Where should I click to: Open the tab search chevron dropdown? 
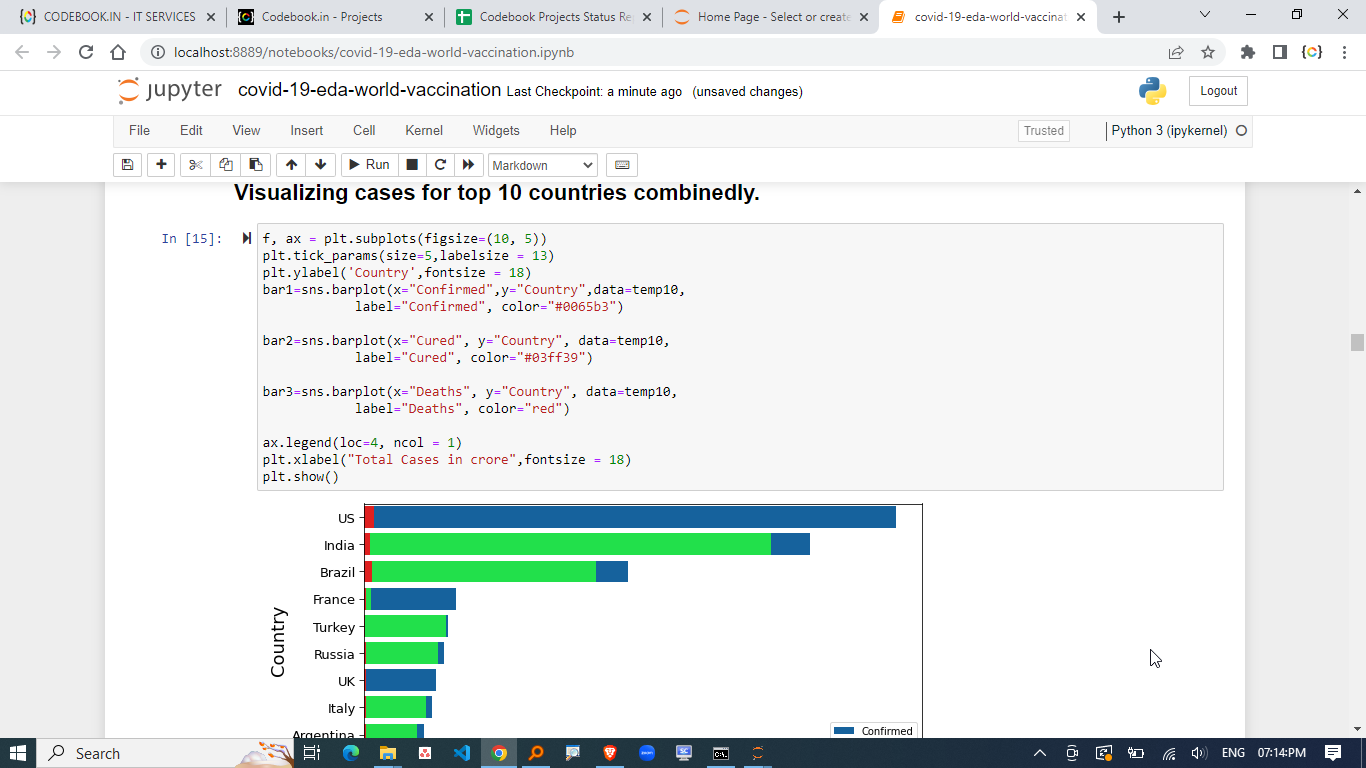point(1204,15)
